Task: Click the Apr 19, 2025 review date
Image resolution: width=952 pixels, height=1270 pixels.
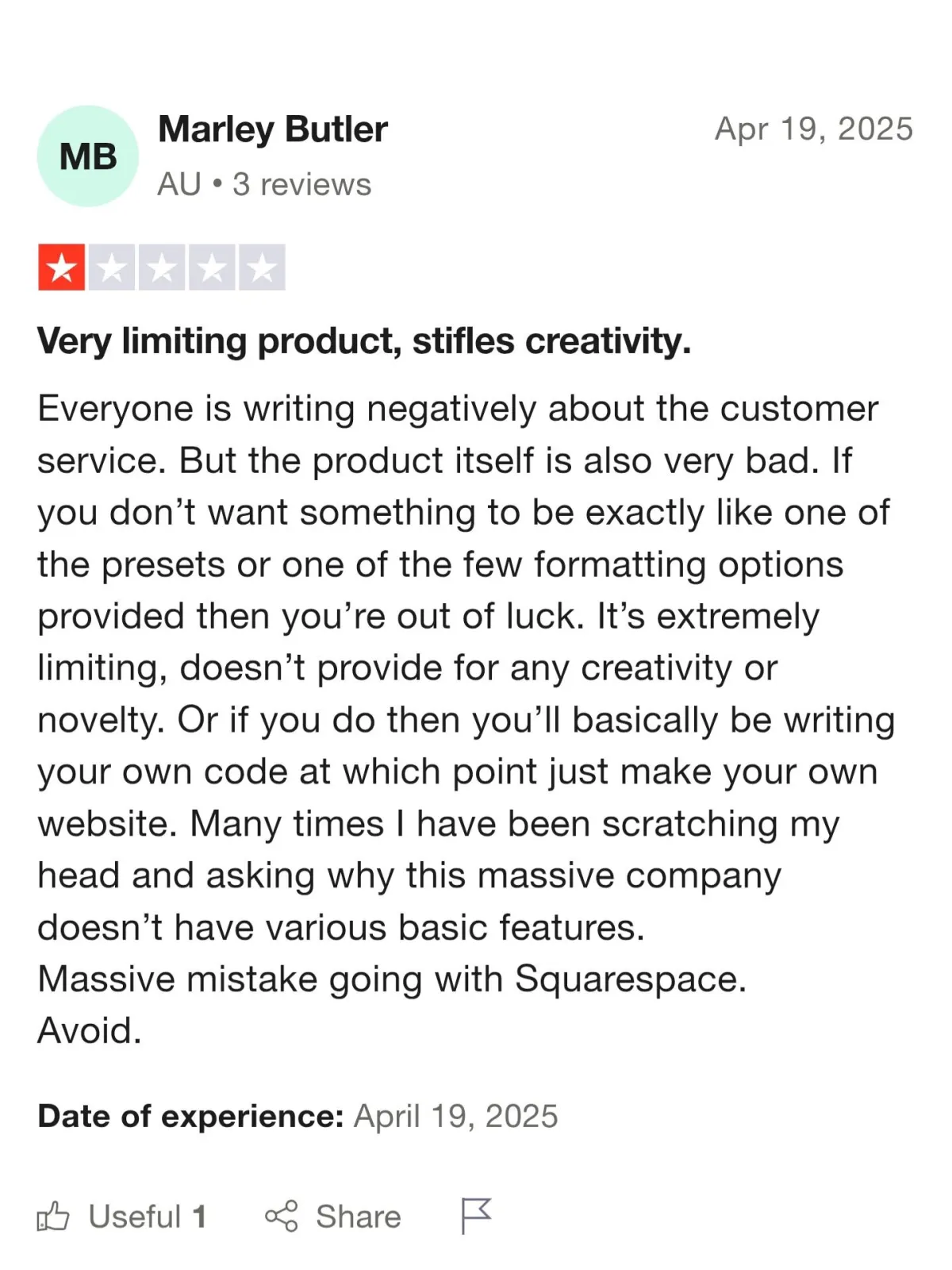Action: pos(814,129)
